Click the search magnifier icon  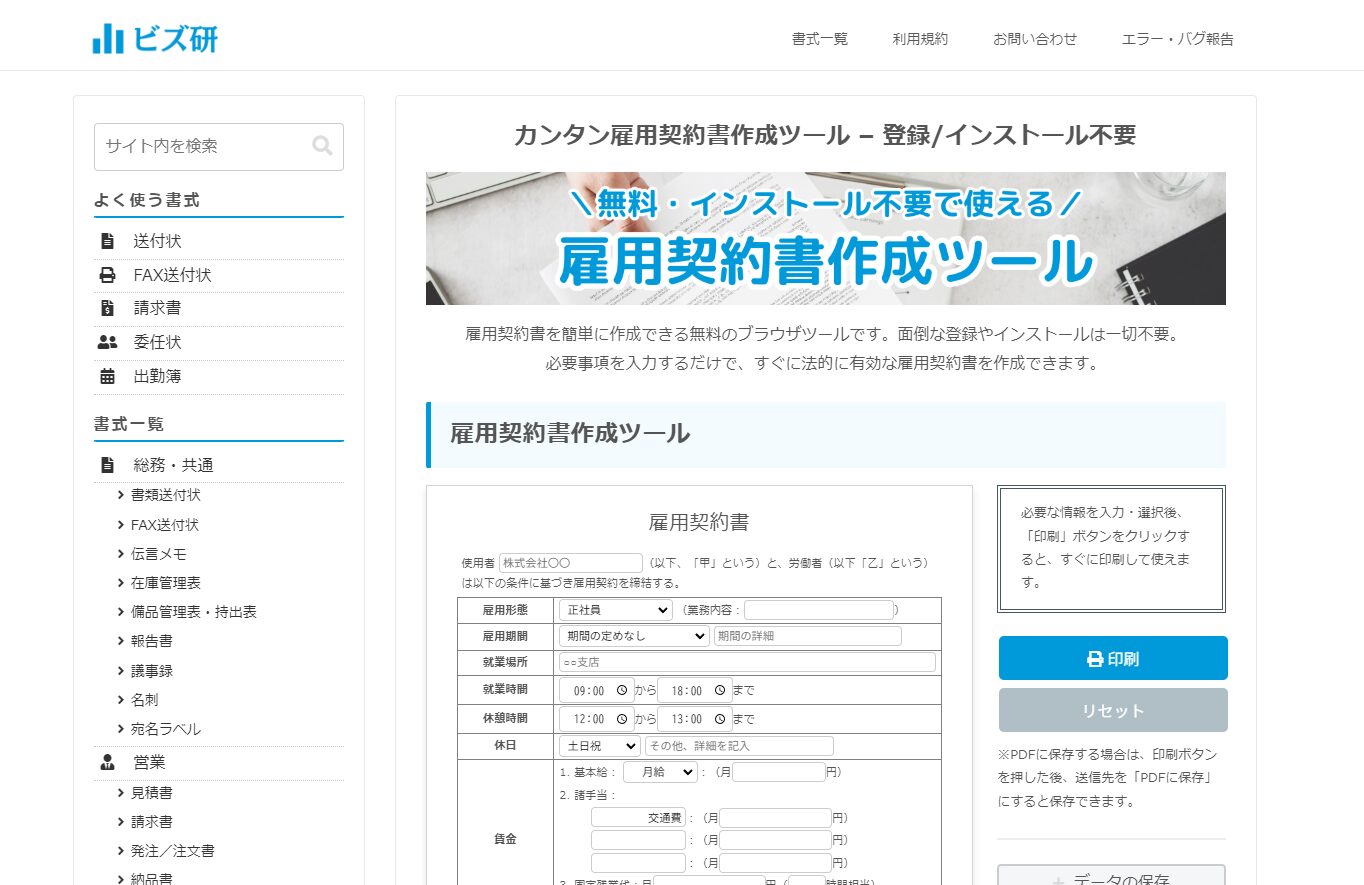click(x=322, y=146)
